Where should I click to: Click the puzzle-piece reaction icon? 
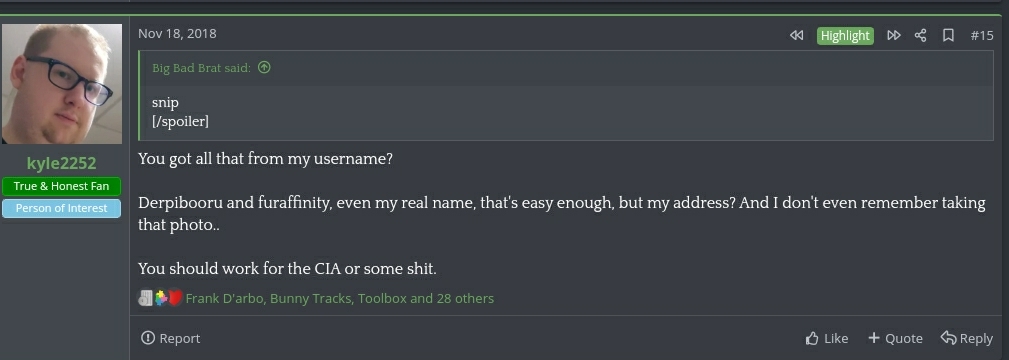coord(161,298)
